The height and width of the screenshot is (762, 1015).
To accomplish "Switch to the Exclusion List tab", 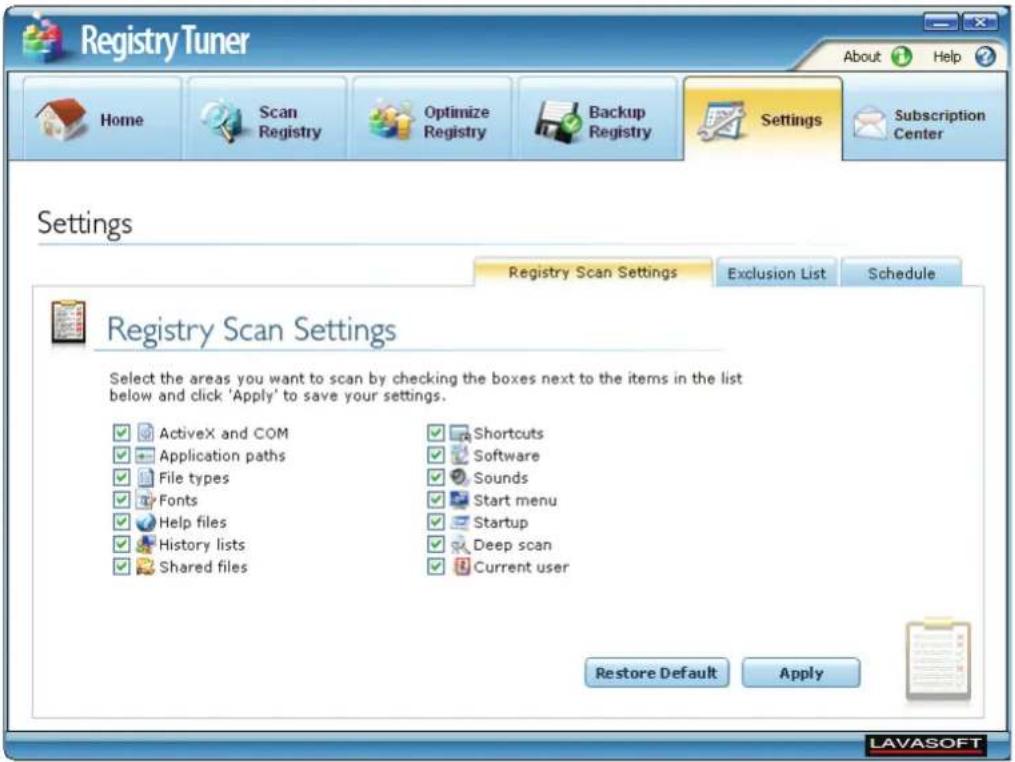I will pos(776,273).
